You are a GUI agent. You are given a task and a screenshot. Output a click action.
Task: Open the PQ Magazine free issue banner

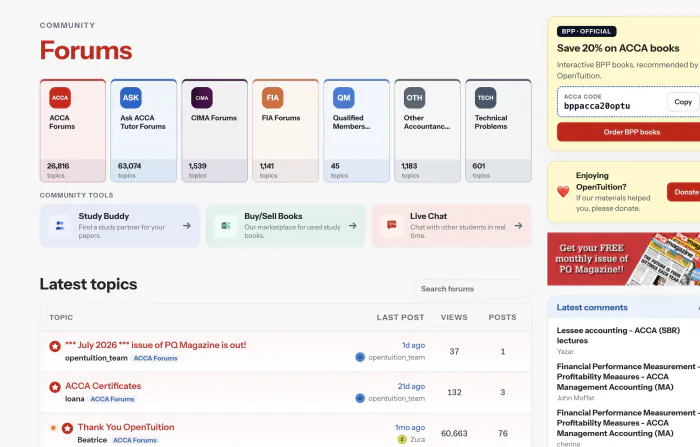click(x=624, y=259)
